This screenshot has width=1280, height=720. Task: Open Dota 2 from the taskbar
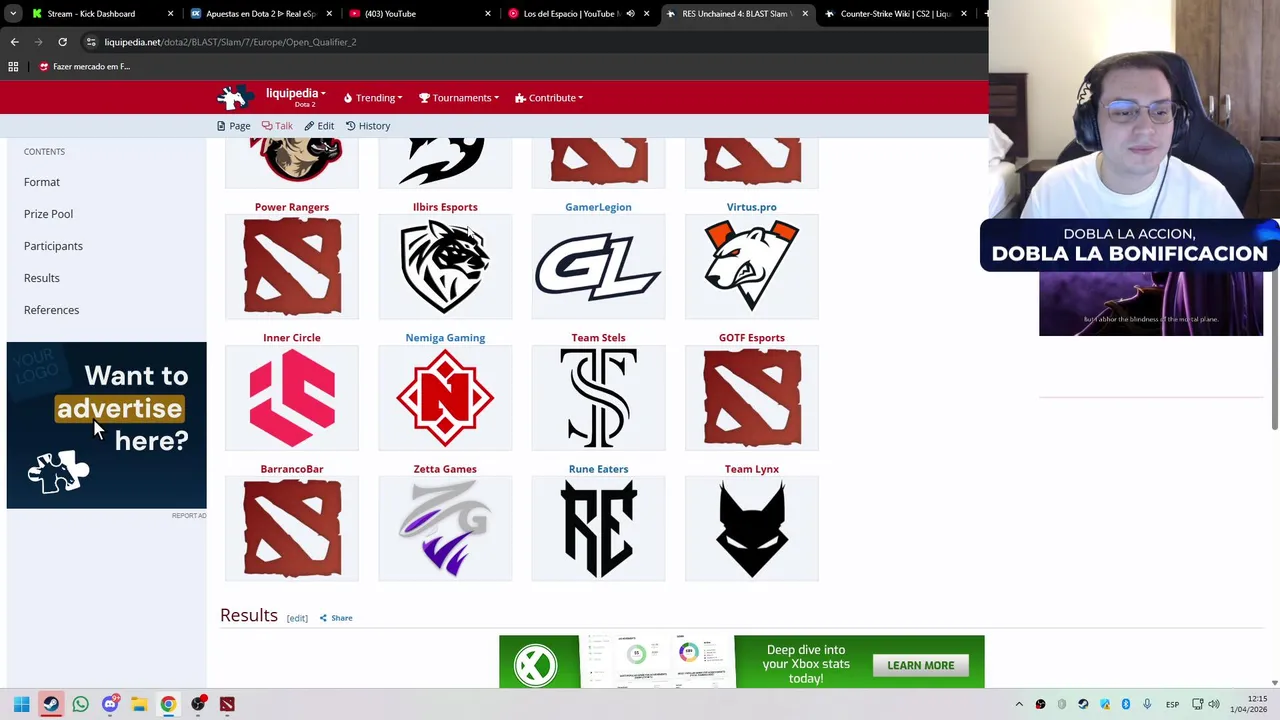click(x=227, y=704)
